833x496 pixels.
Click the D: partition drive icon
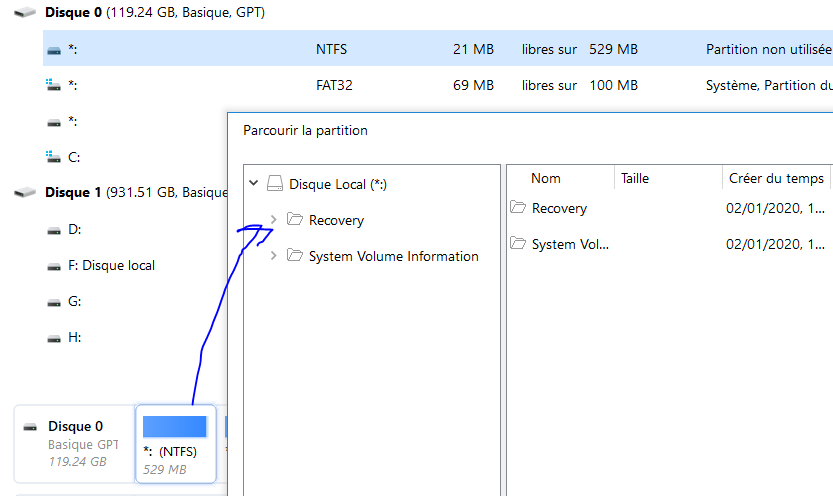[x=54, y=230]
